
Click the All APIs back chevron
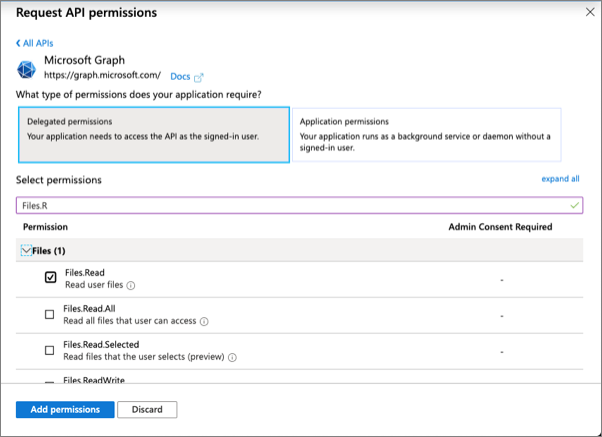tap(18, 43)
